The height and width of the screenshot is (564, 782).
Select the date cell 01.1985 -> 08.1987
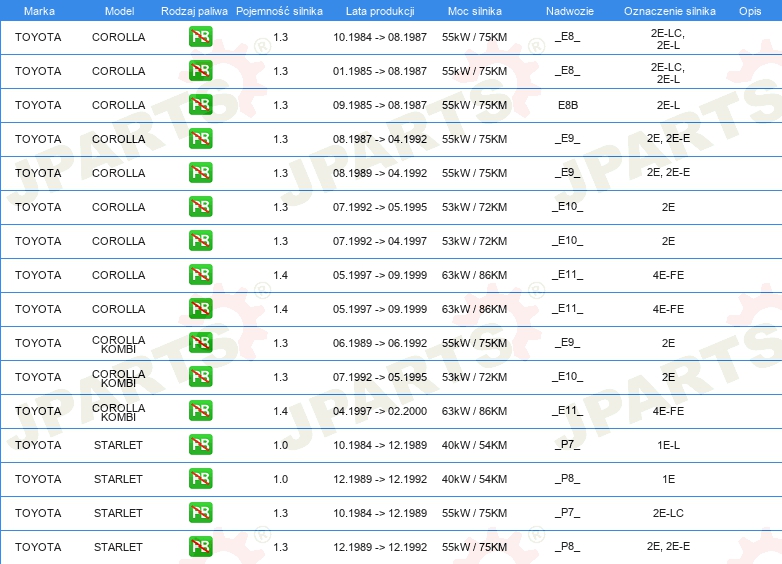[380, 71]
